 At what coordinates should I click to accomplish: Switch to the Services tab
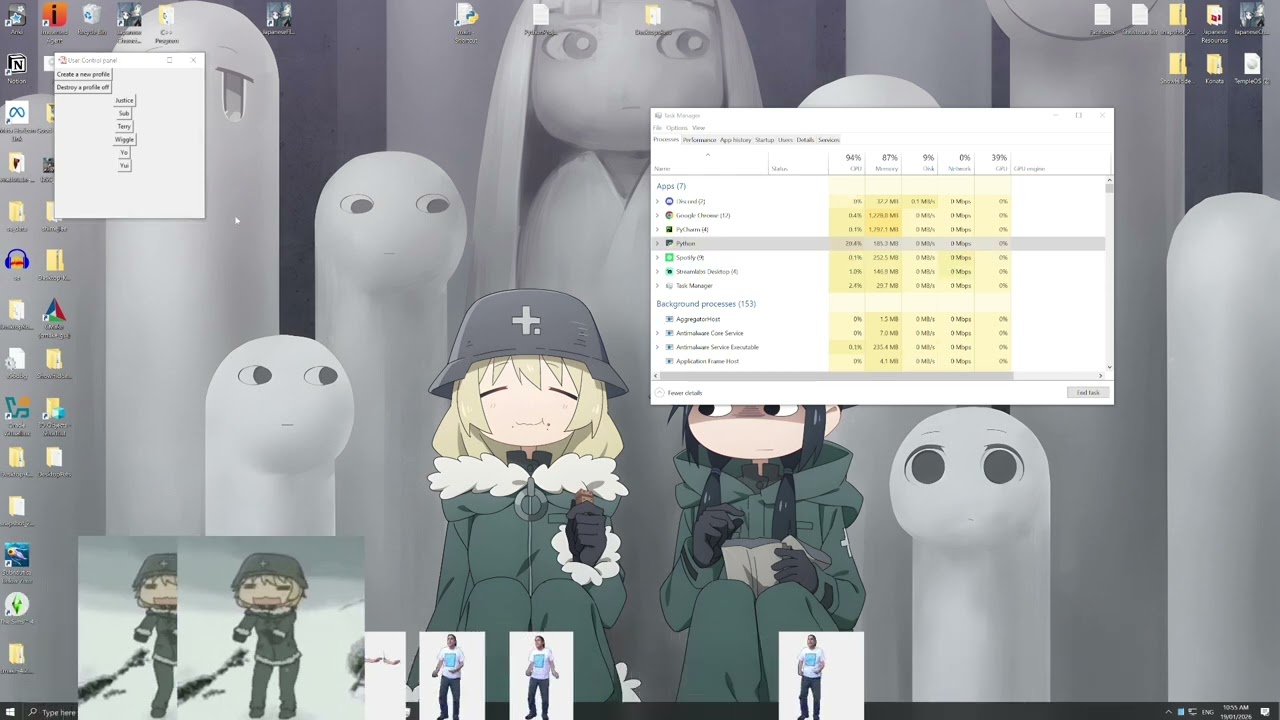(829, 140)
